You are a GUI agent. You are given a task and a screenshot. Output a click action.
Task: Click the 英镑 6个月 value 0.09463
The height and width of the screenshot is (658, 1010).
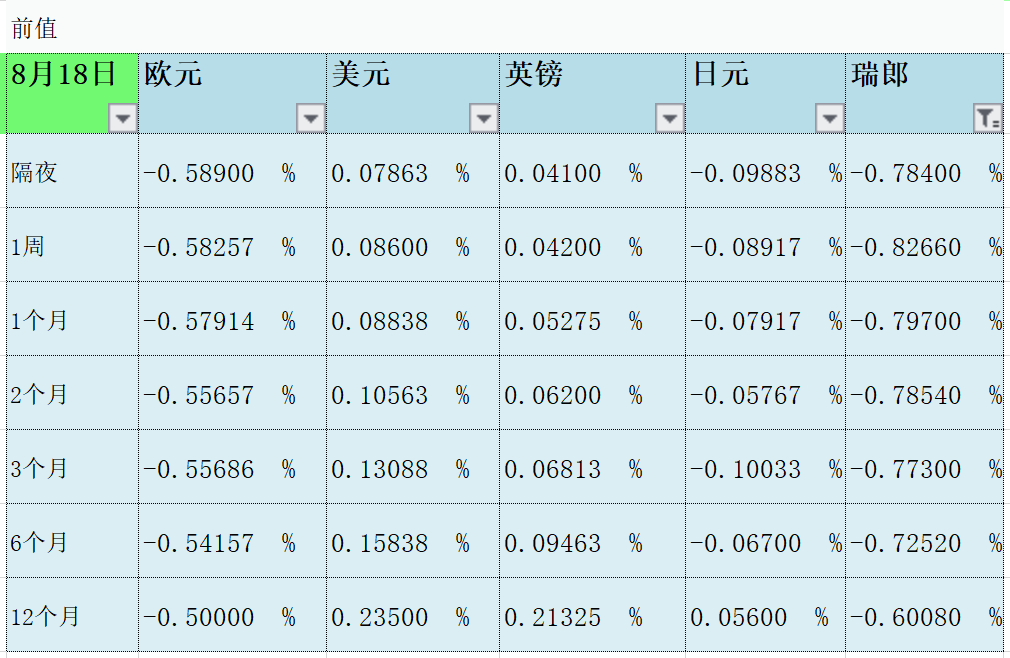tap(553, 544)
